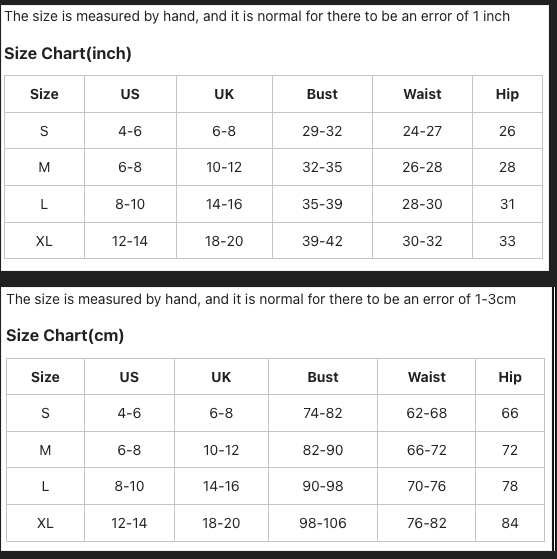Screen dimensions: 557x559
Task: Click the 29-32 bust cell
Action: (x=322, y=131)
